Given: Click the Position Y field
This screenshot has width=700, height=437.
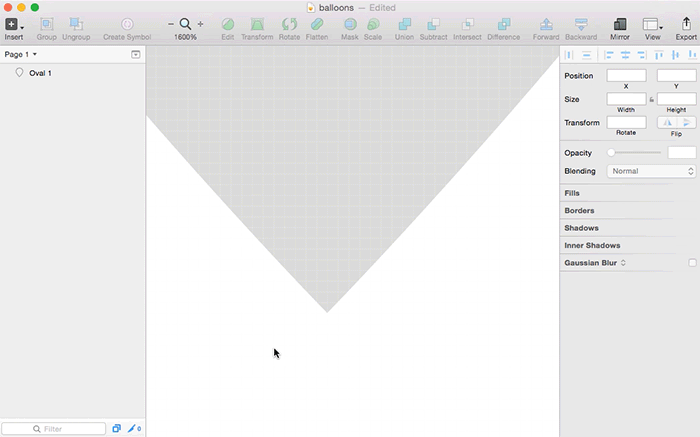Looking at the screenshot, I should point(676,75).
